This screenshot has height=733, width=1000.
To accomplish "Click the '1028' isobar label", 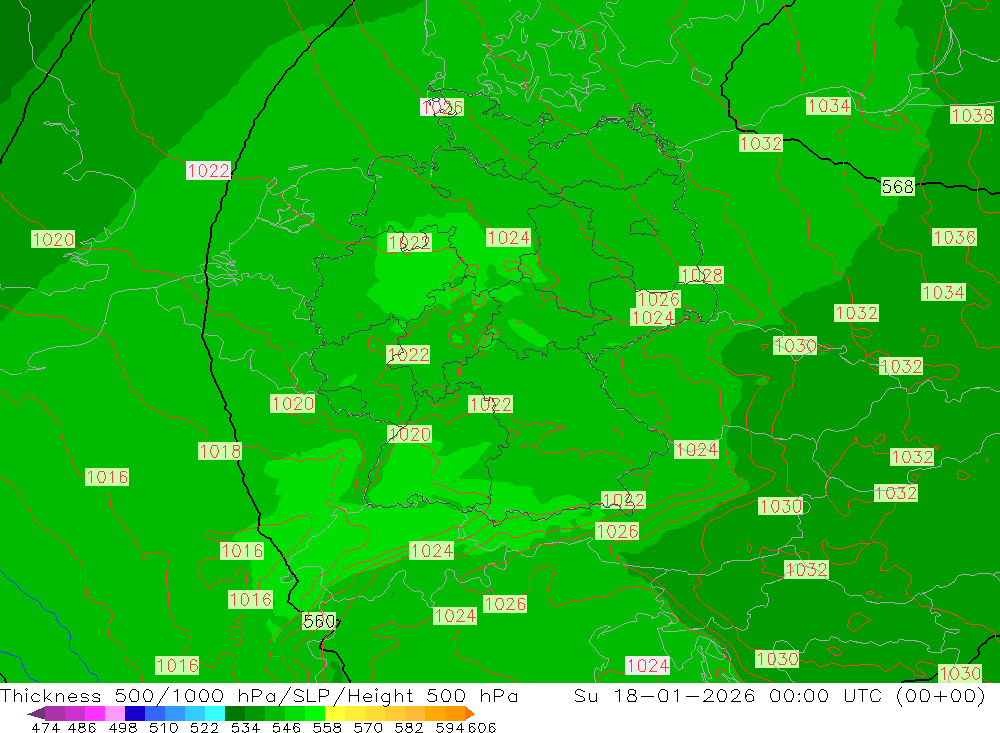I will (702, 275).
